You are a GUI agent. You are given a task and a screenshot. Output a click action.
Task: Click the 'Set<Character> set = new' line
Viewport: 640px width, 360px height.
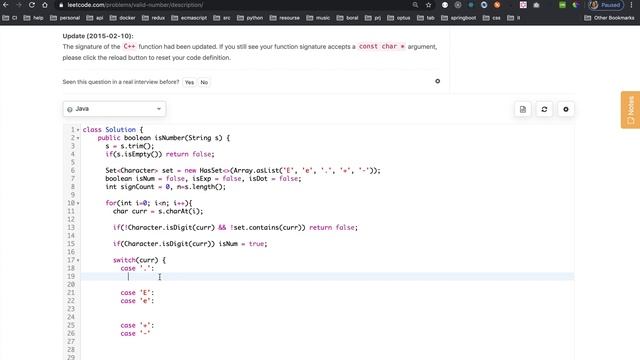coord(243,170)
